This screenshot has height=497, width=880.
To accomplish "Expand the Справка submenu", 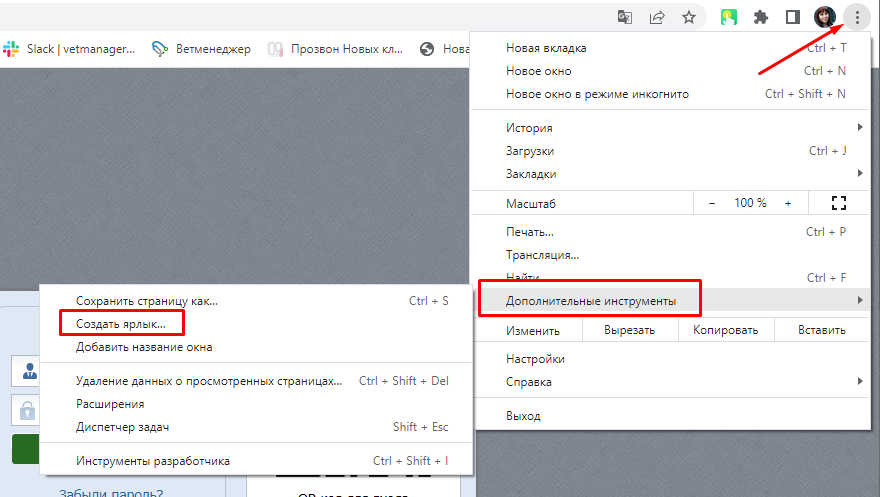I will 671,382.
